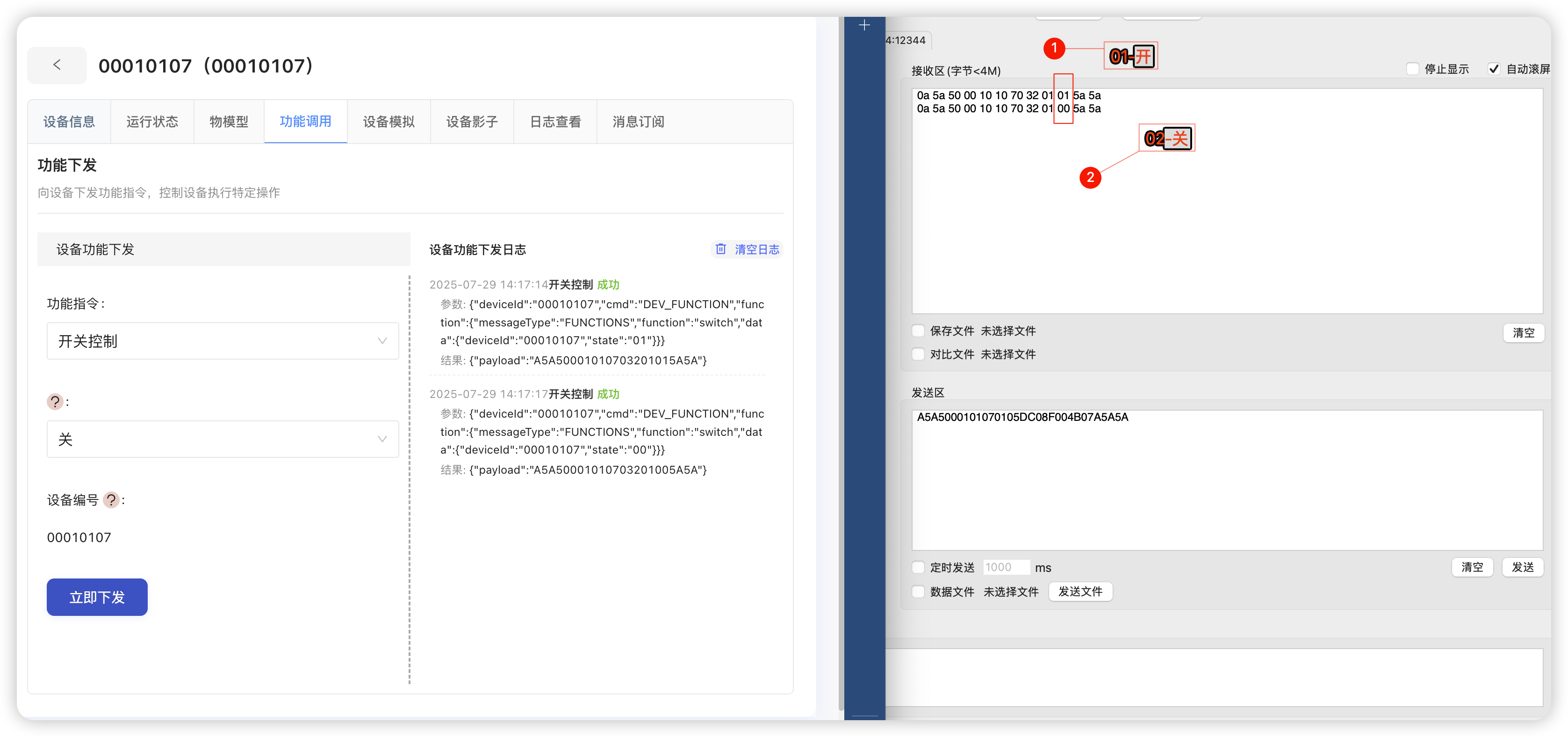Click the 发送 button in send area
Viewport: 1568px width, 737px height.
[1522, 567]
